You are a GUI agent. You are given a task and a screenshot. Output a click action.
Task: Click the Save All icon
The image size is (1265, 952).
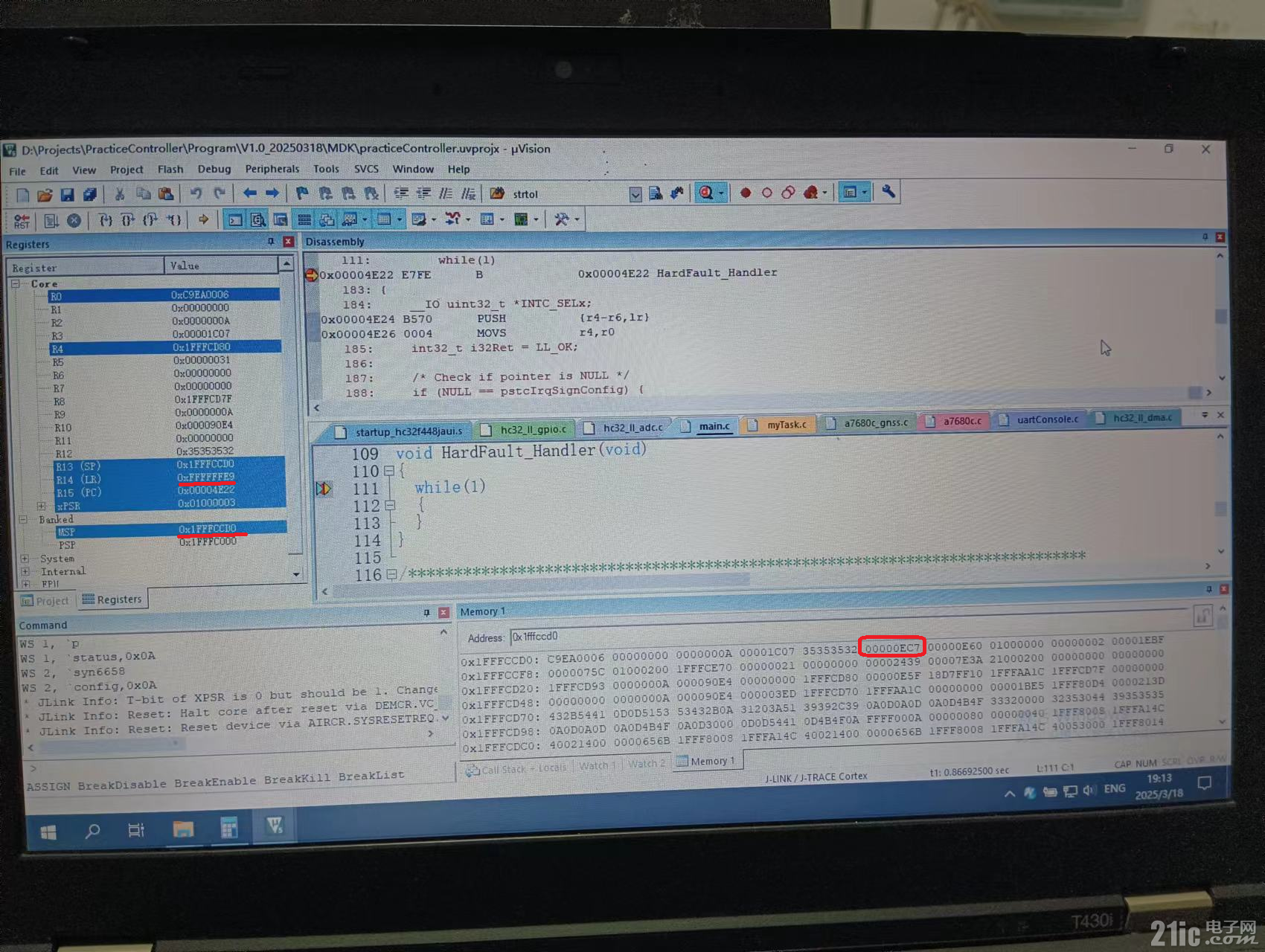click(89, 195)
